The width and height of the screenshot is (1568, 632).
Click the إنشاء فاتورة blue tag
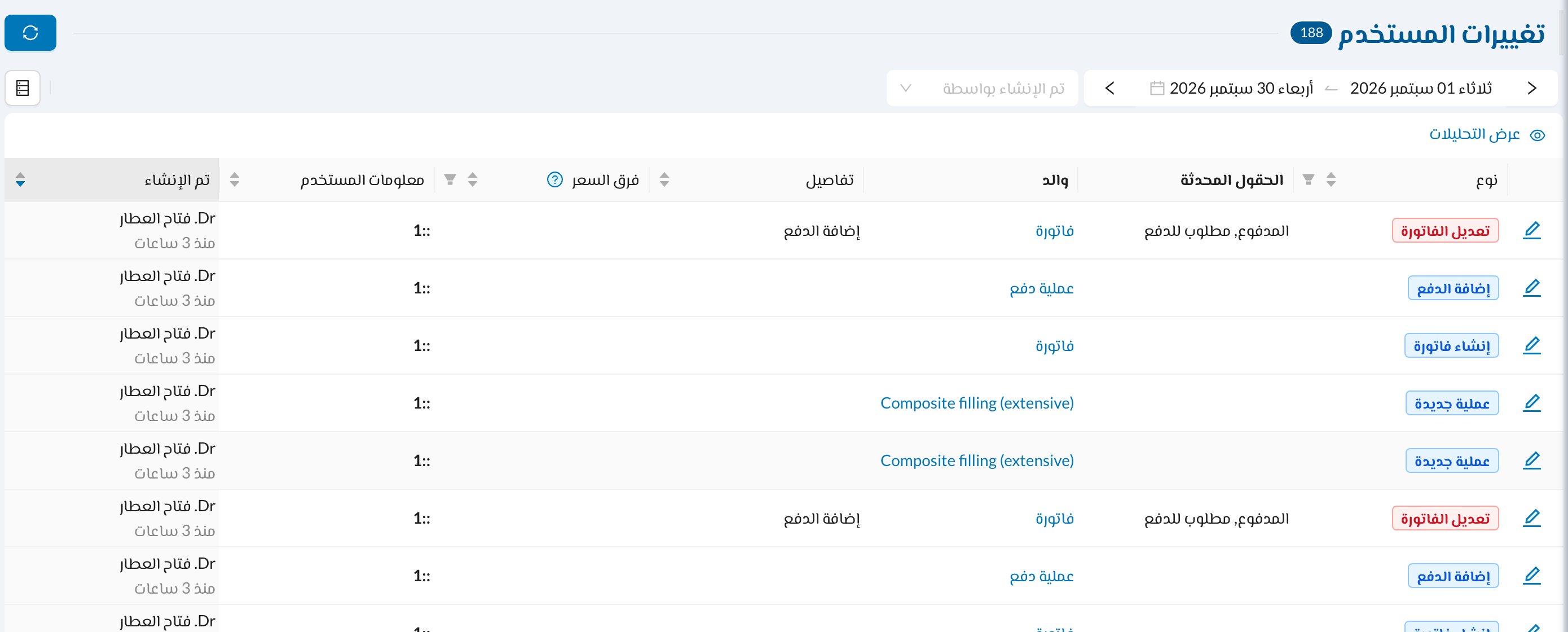(1451, 346)
